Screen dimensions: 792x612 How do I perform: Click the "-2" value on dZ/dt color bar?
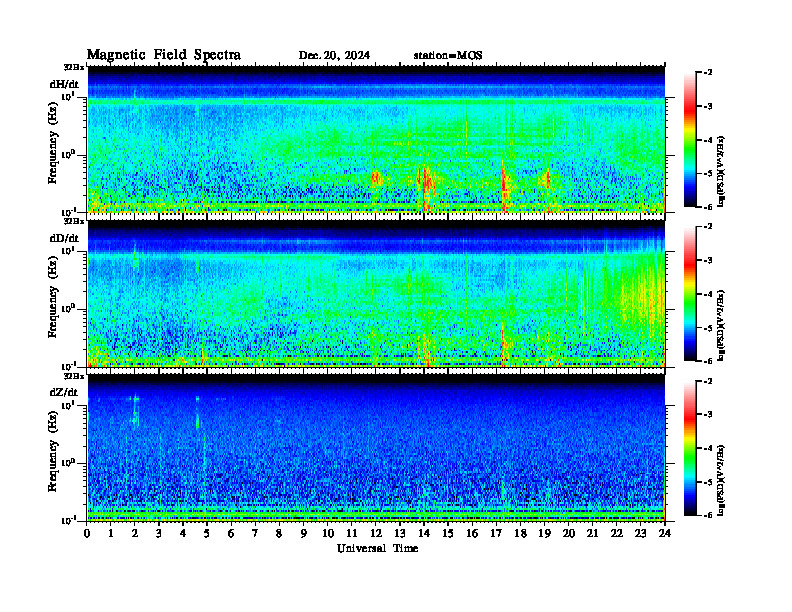708,381
